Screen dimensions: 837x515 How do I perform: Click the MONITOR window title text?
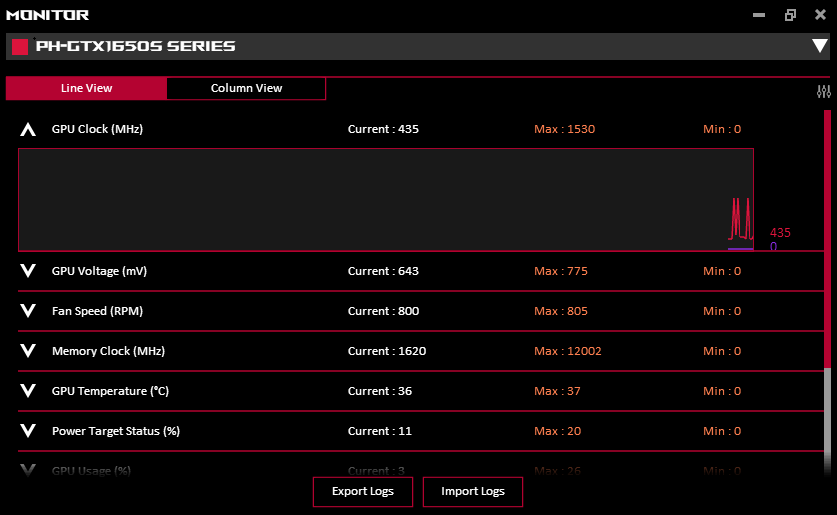pos(48,15)
